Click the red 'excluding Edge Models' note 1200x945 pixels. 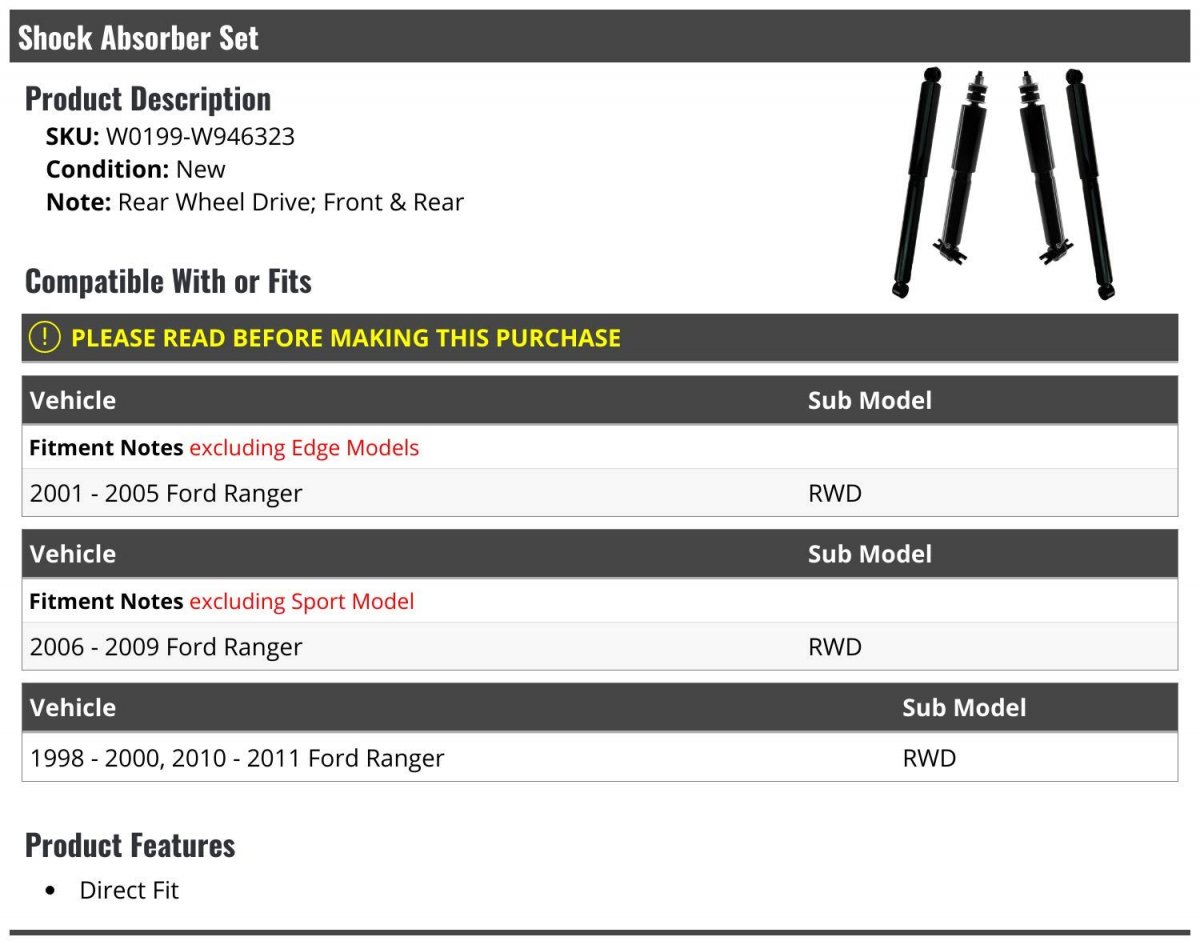tap(304, 448)
